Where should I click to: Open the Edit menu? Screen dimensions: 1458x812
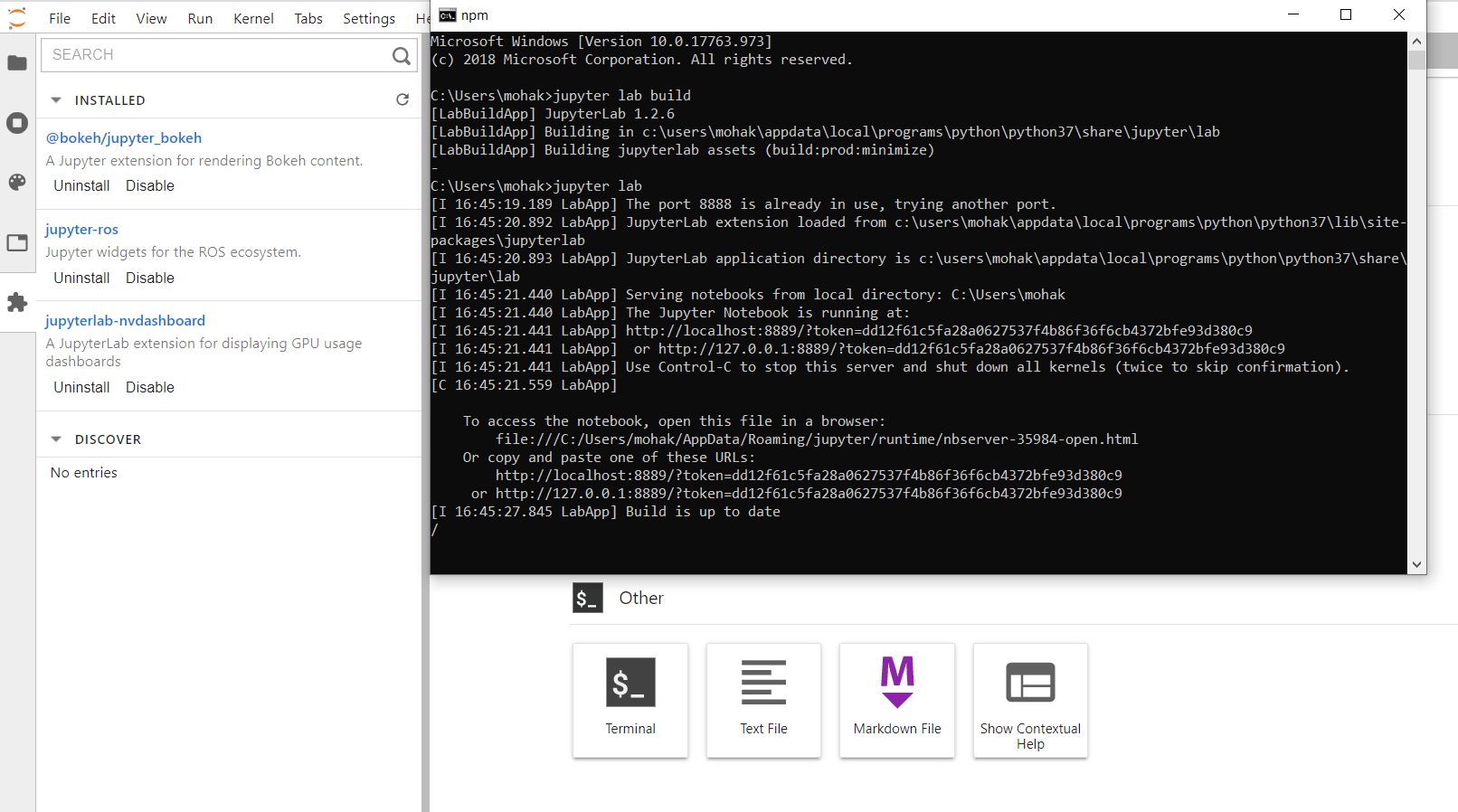pos(104,18)
